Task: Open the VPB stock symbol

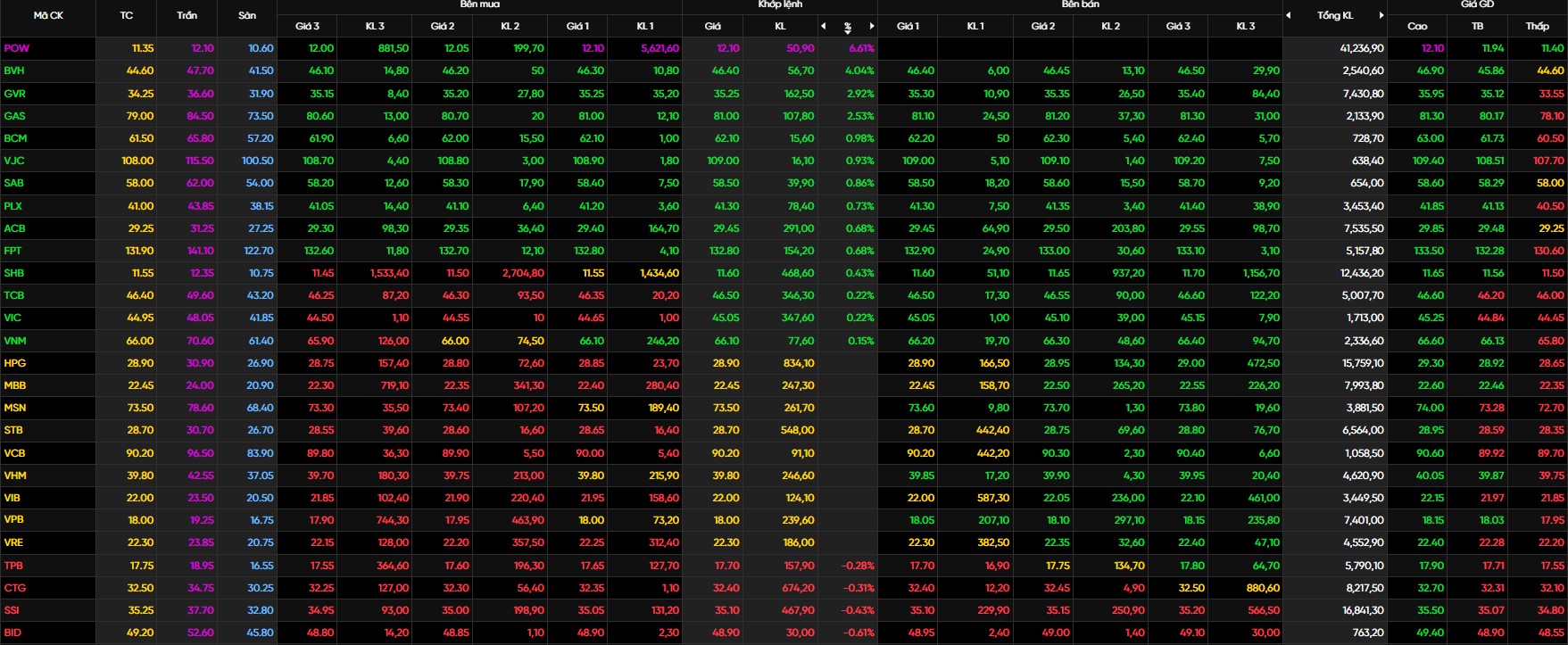Action: click(13, 520)
